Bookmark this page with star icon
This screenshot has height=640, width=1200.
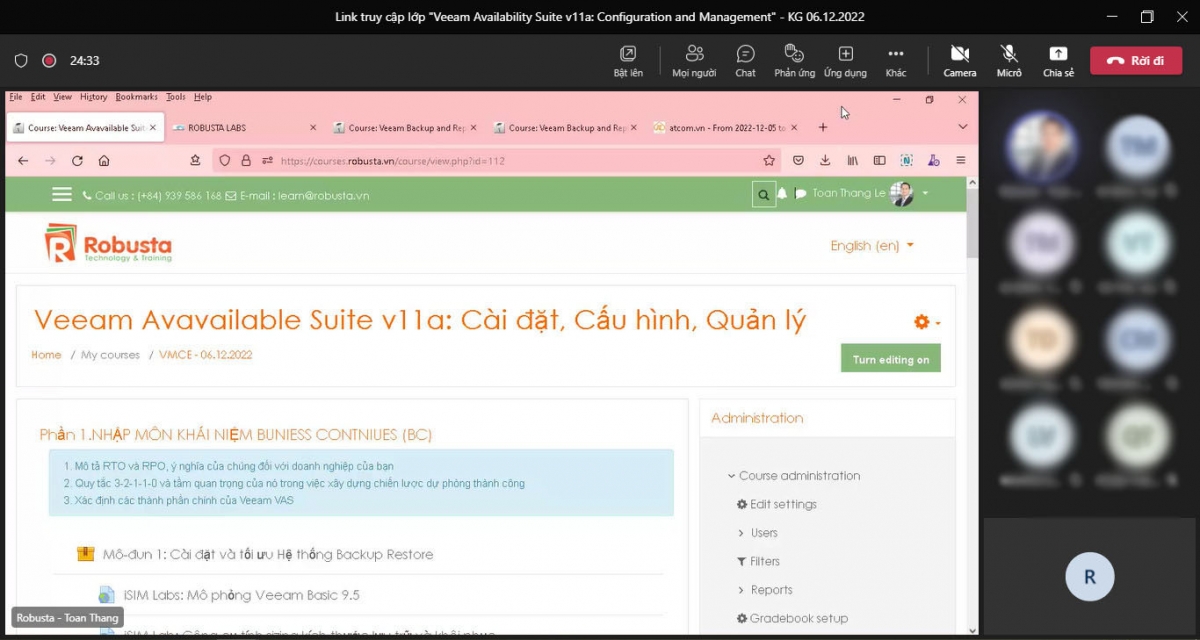click(769, 160)
